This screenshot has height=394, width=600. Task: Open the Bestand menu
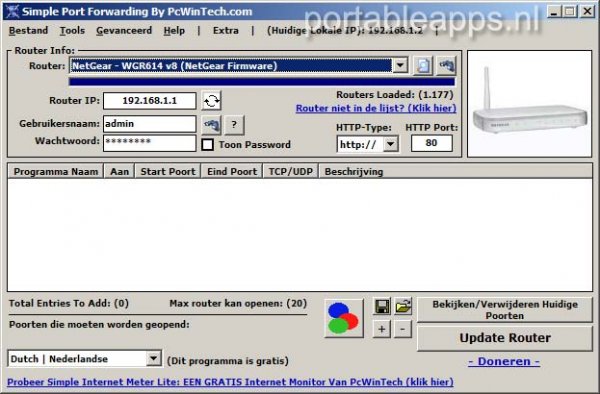[x=28, y=31]
